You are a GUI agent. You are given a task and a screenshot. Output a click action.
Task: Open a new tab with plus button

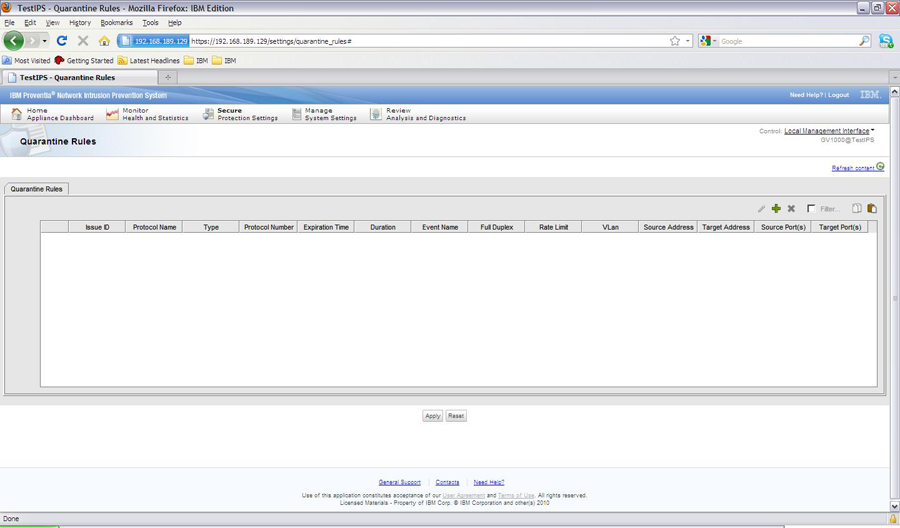[168, 77]
